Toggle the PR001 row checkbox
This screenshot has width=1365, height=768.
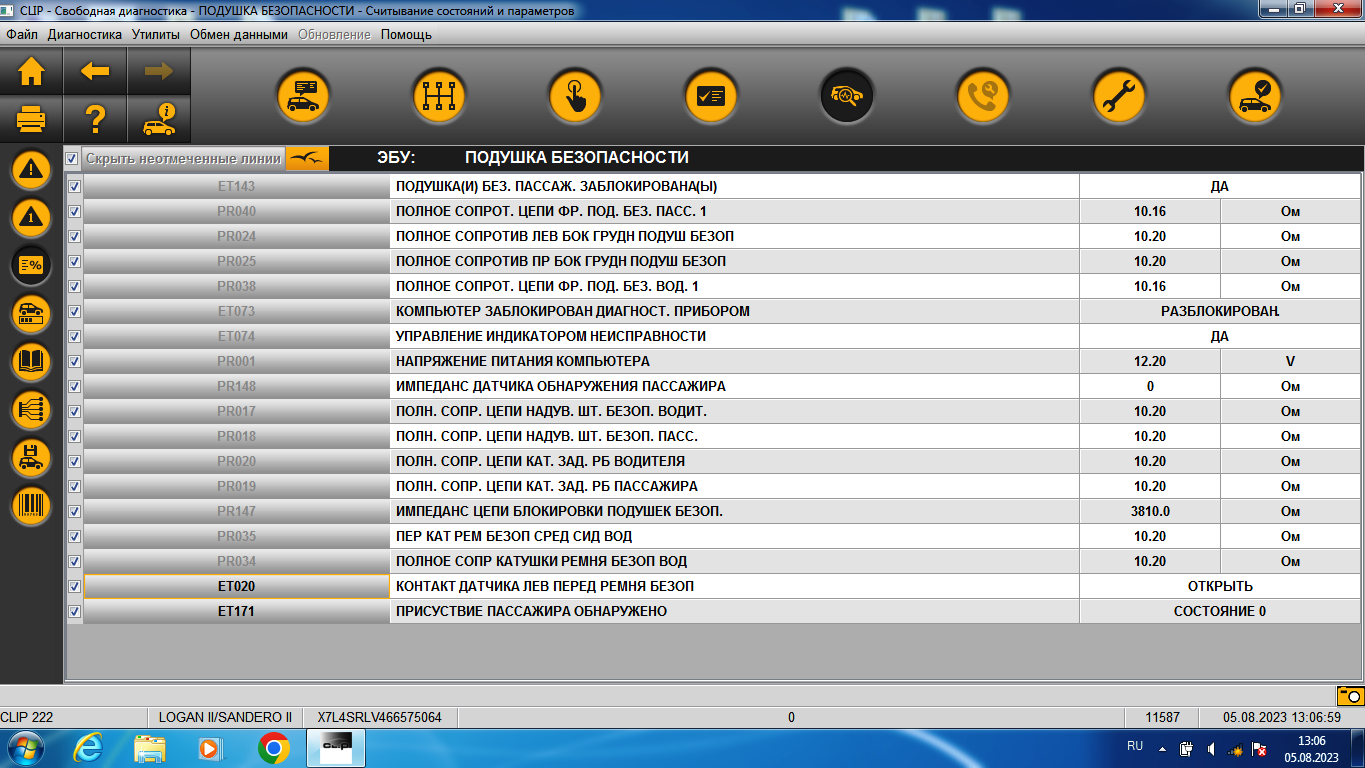74,361
